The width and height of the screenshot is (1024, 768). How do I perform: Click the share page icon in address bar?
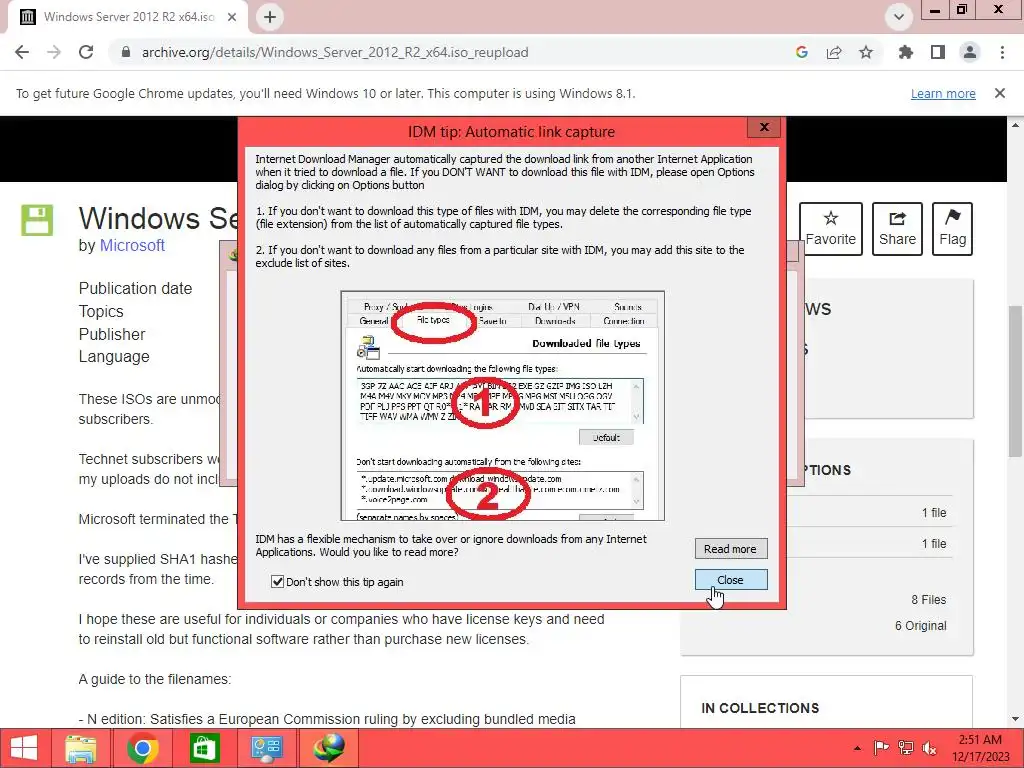click(x=834, y=52)
